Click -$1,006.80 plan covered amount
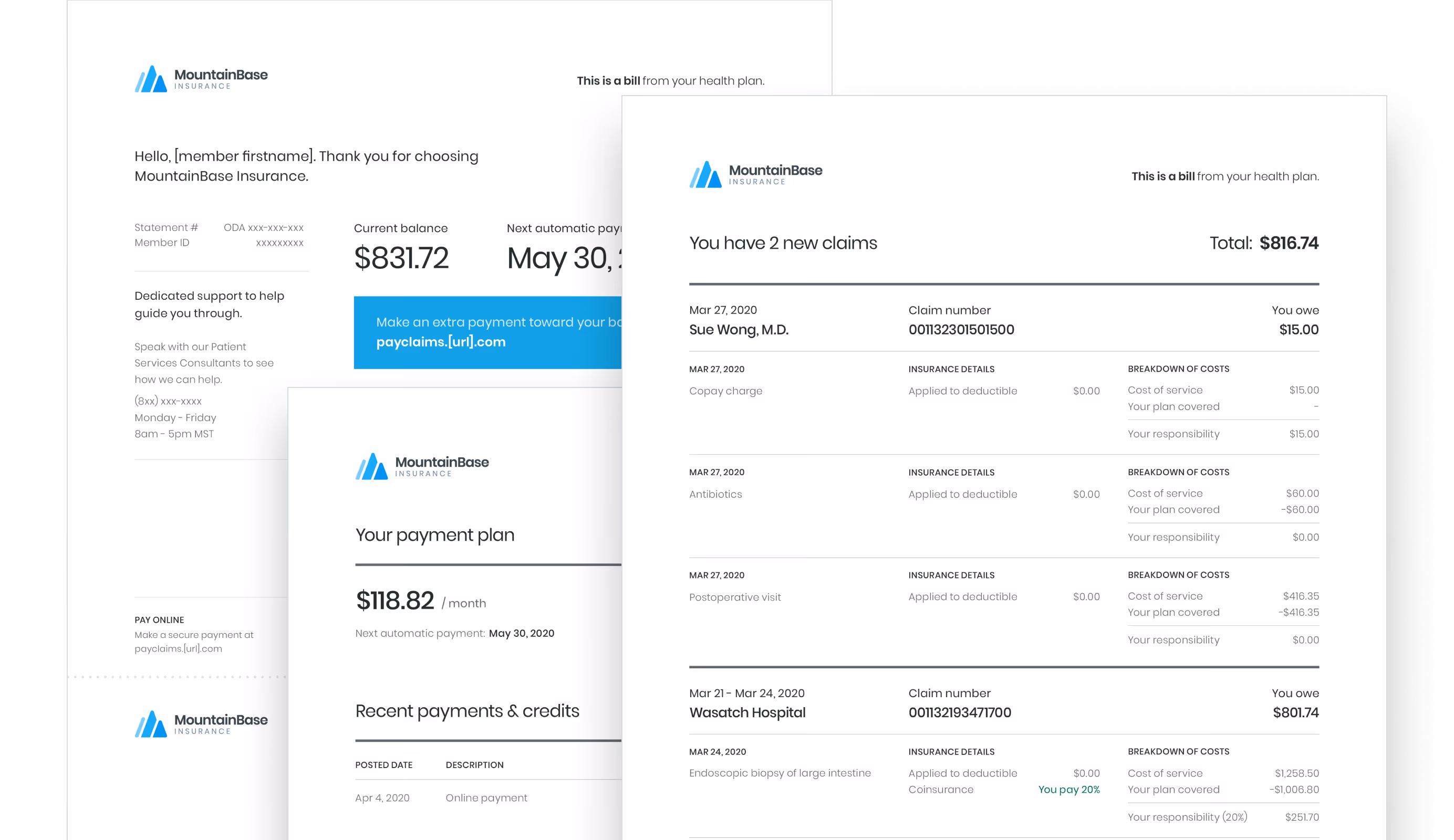This screenshot has height=840, width=1454. pyautogui.click(x=1294, y=790)
